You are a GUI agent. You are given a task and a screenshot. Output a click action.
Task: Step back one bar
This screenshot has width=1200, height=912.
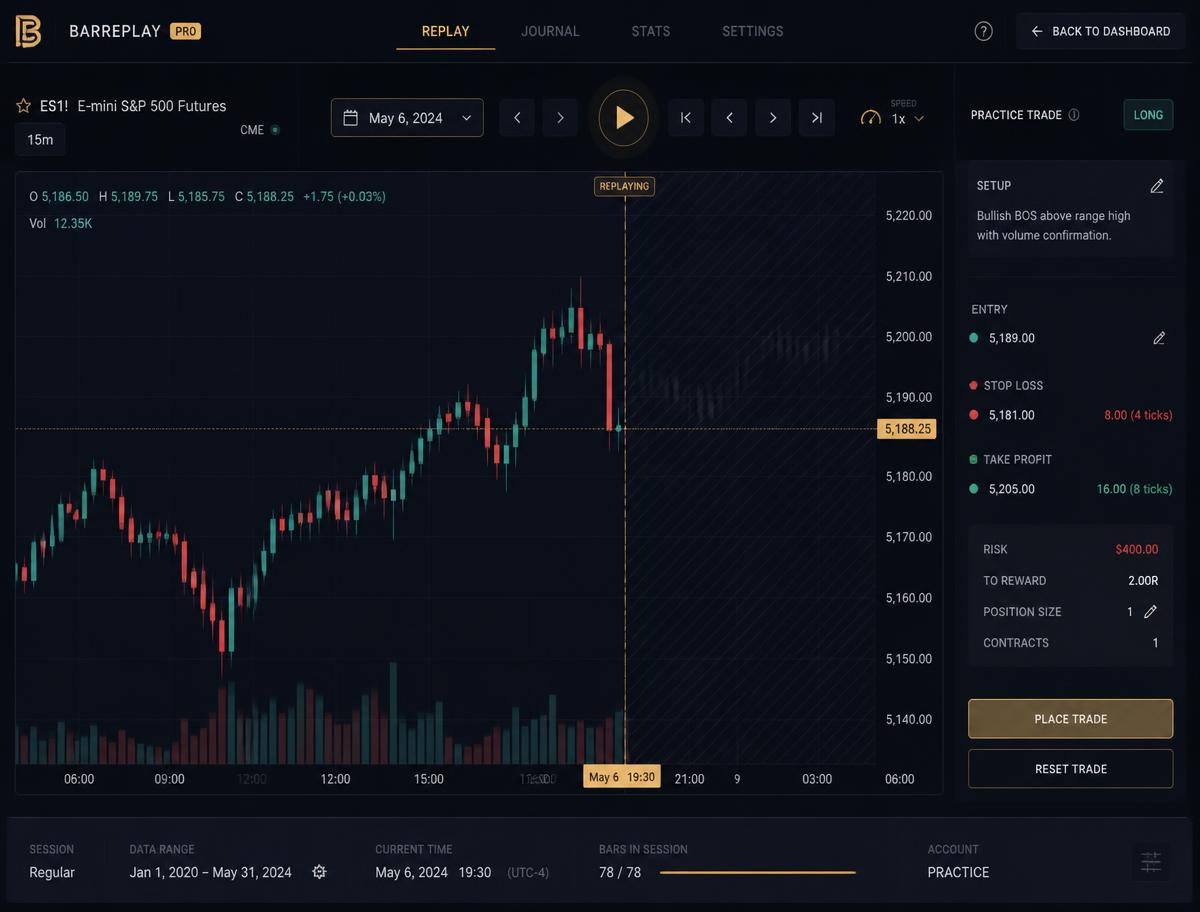point(730,118)
